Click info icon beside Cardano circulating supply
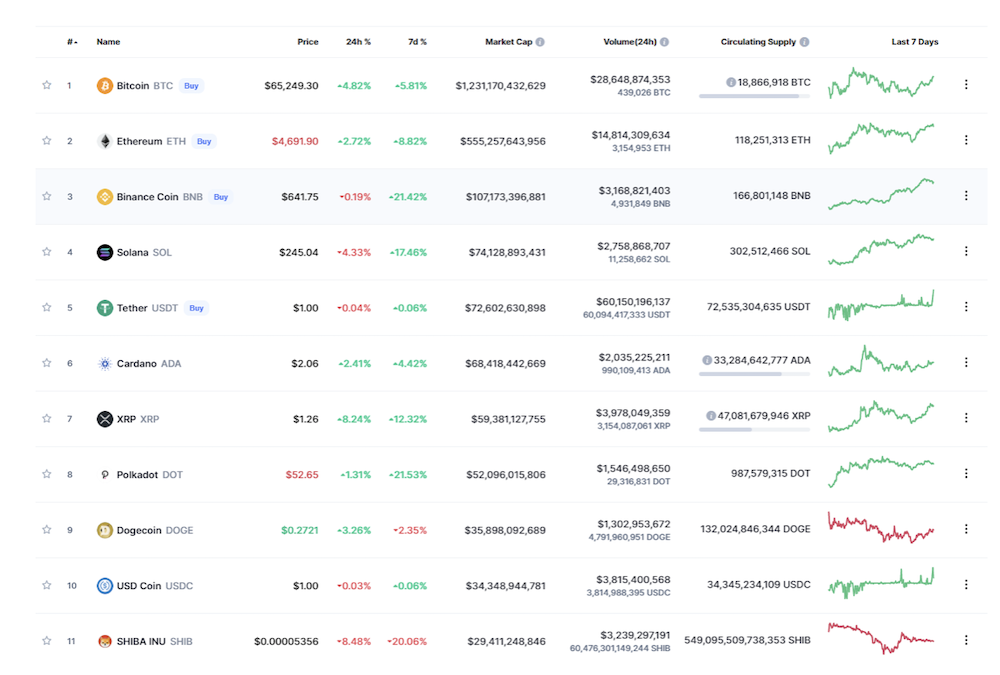Image resolution: width=1000 pixels, height=675 pixels. pyautogui.click(x=707, y=360)
